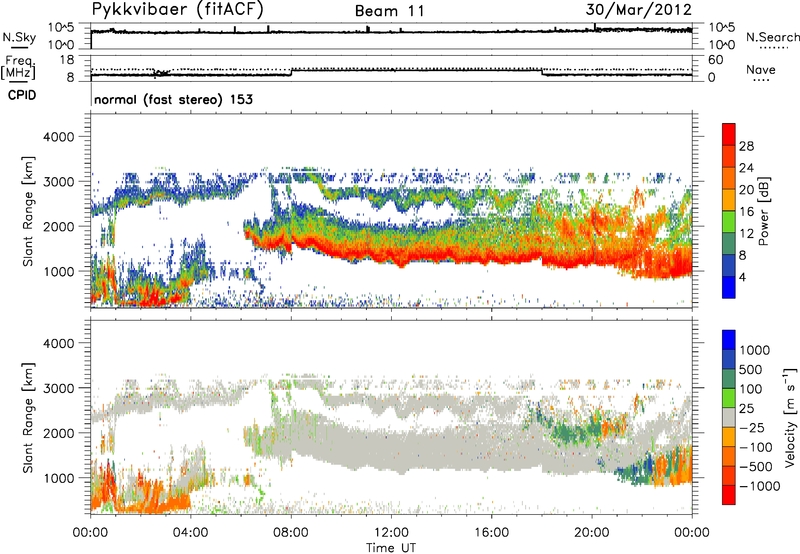800x554 pixels.
Task: Click red top segment of power colorbar
Action: pyautogui.click(x=729, y=135)
